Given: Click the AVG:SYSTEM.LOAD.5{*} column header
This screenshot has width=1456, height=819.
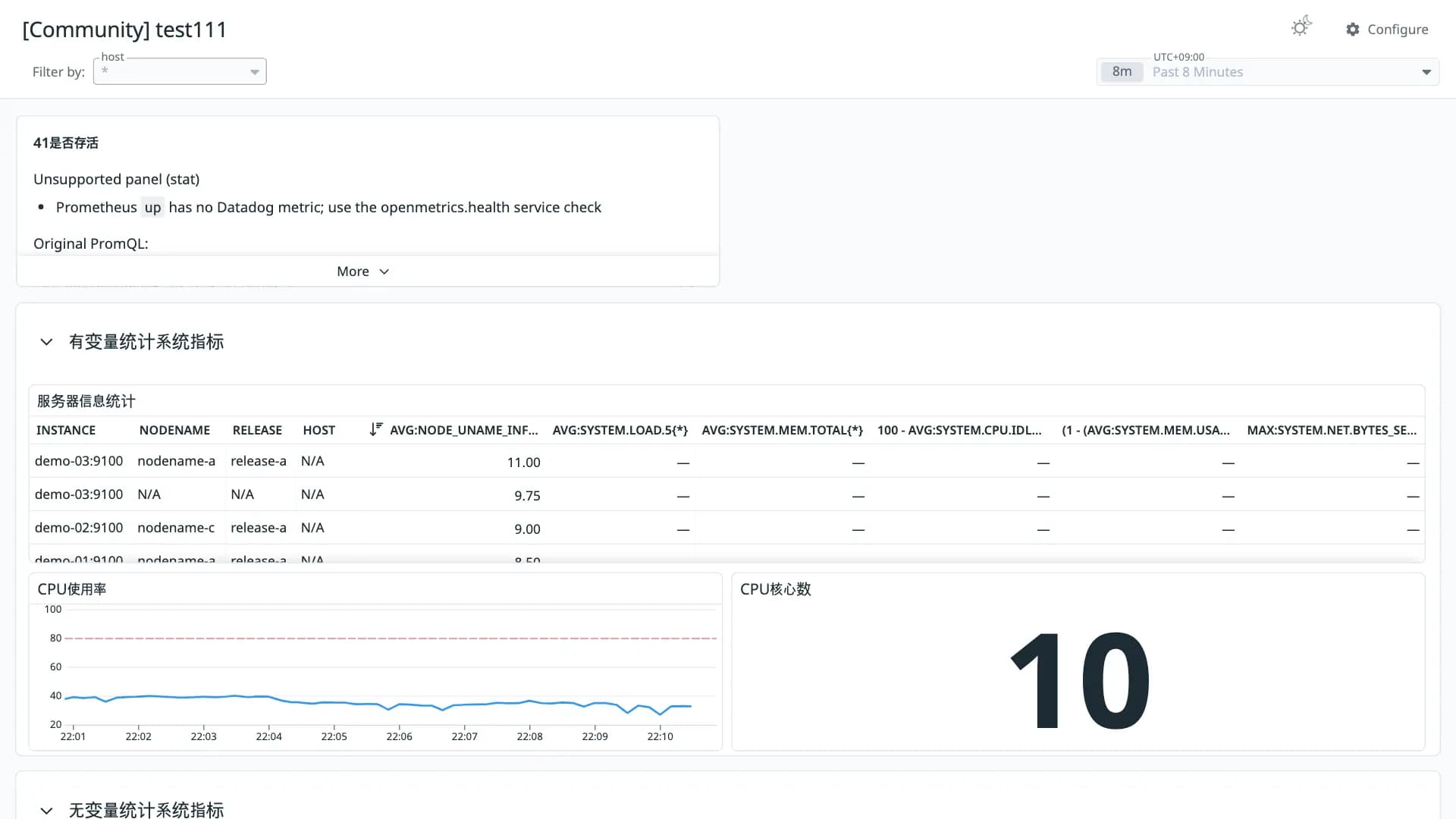Looking at the screenshot, I should click(620, 430).
